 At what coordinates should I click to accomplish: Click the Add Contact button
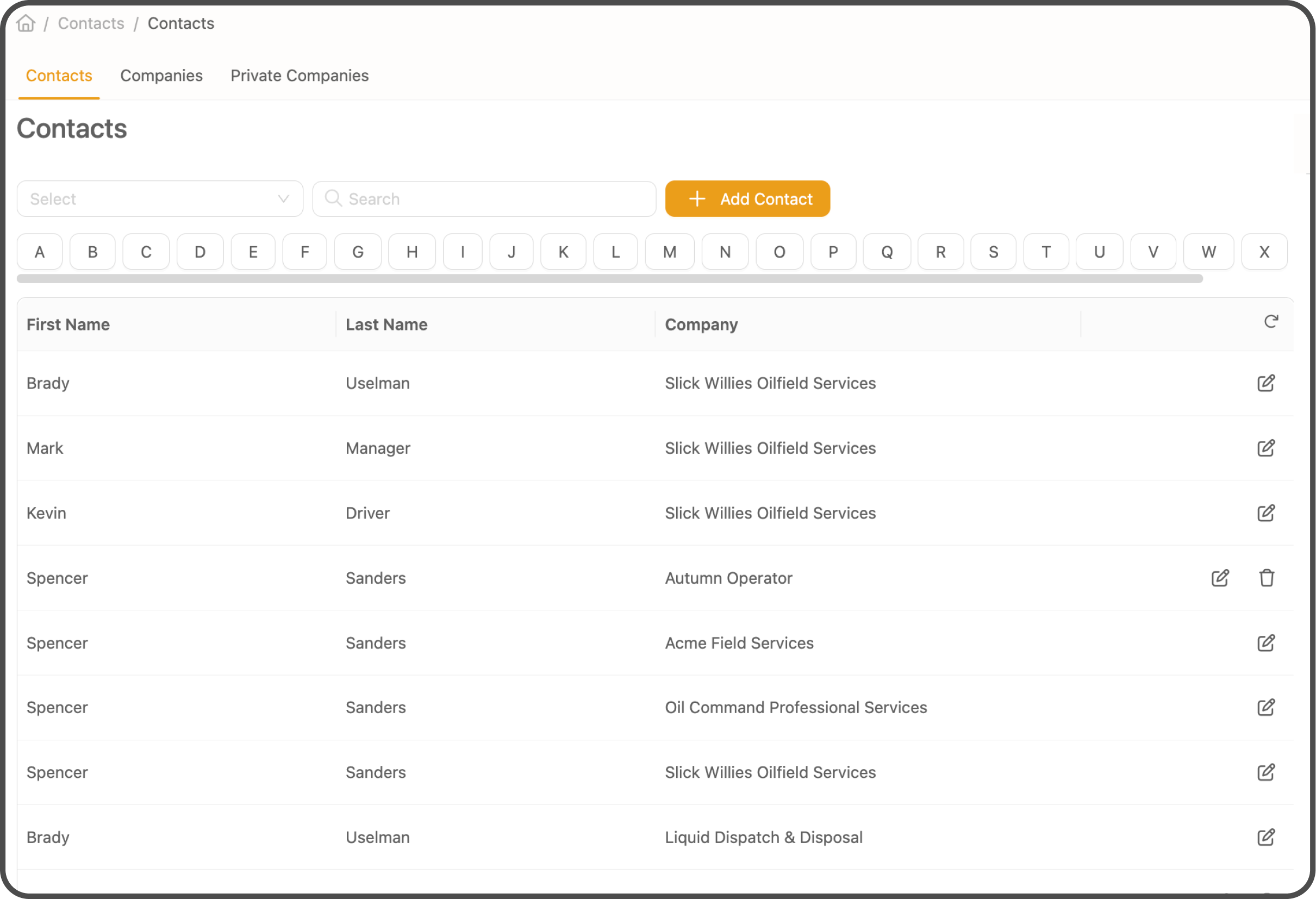pyautogui.click(x=747, y=199)
